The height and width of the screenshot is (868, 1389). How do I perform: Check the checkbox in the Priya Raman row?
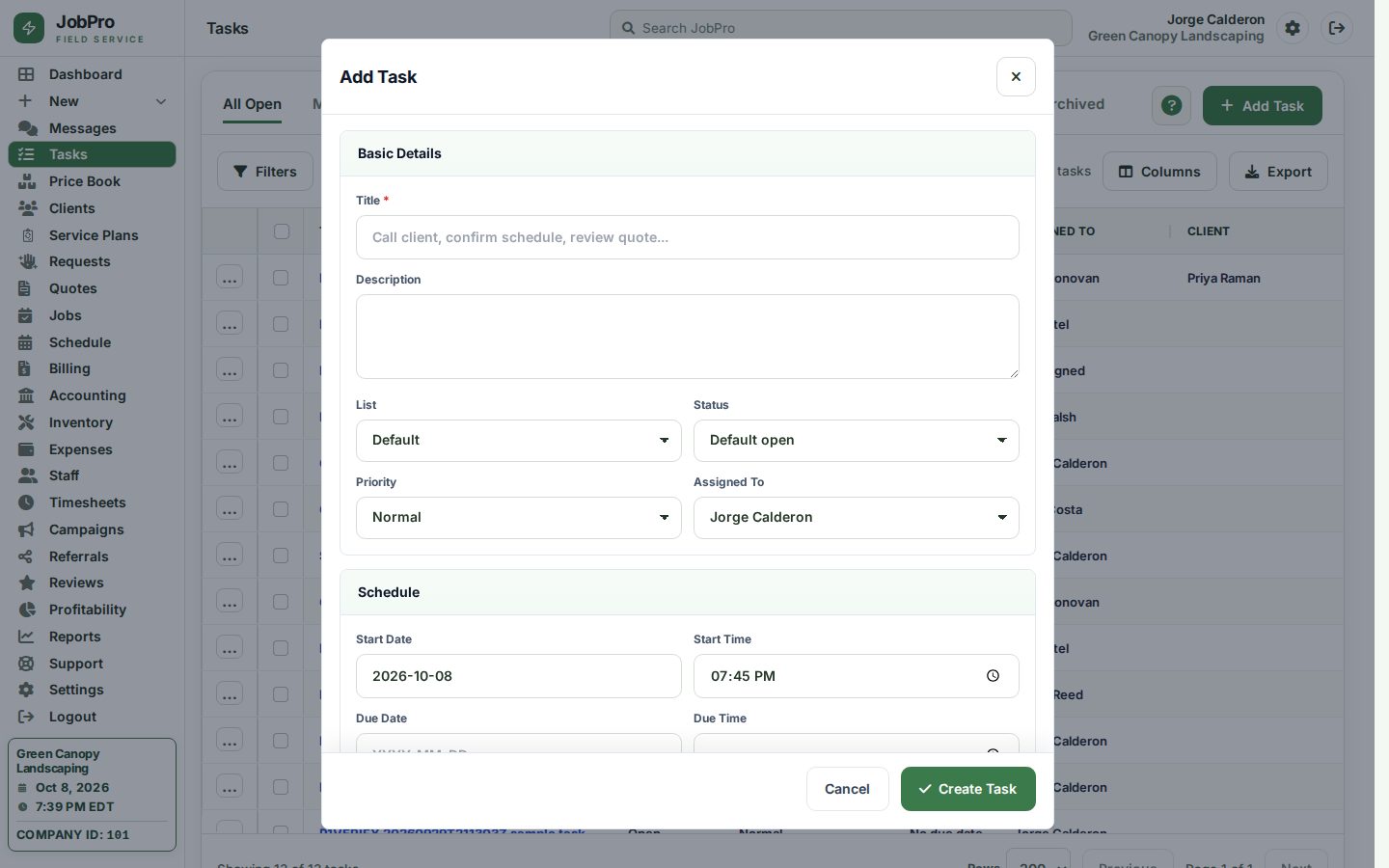281,278
